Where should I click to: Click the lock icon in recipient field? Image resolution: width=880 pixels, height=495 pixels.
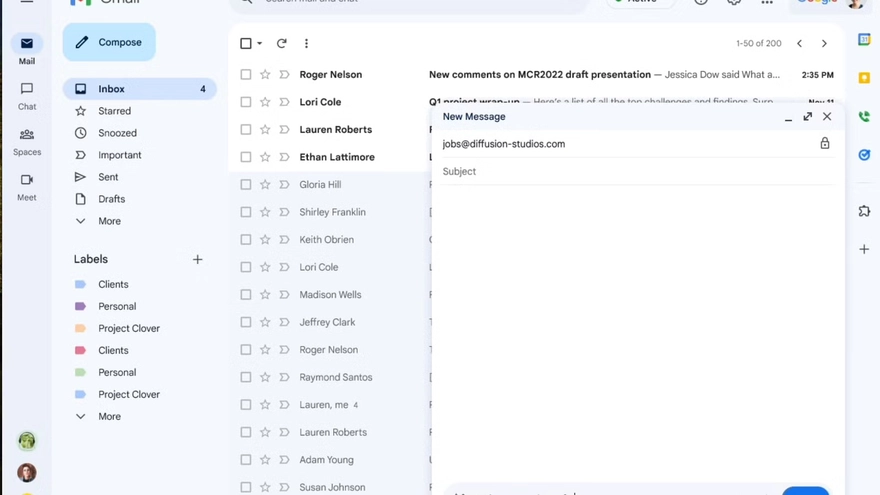[x=825, y=144]
